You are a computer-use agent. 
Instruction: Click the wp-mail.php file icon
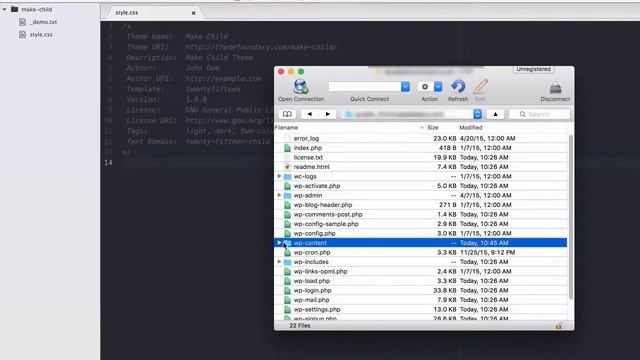(287, 300)
